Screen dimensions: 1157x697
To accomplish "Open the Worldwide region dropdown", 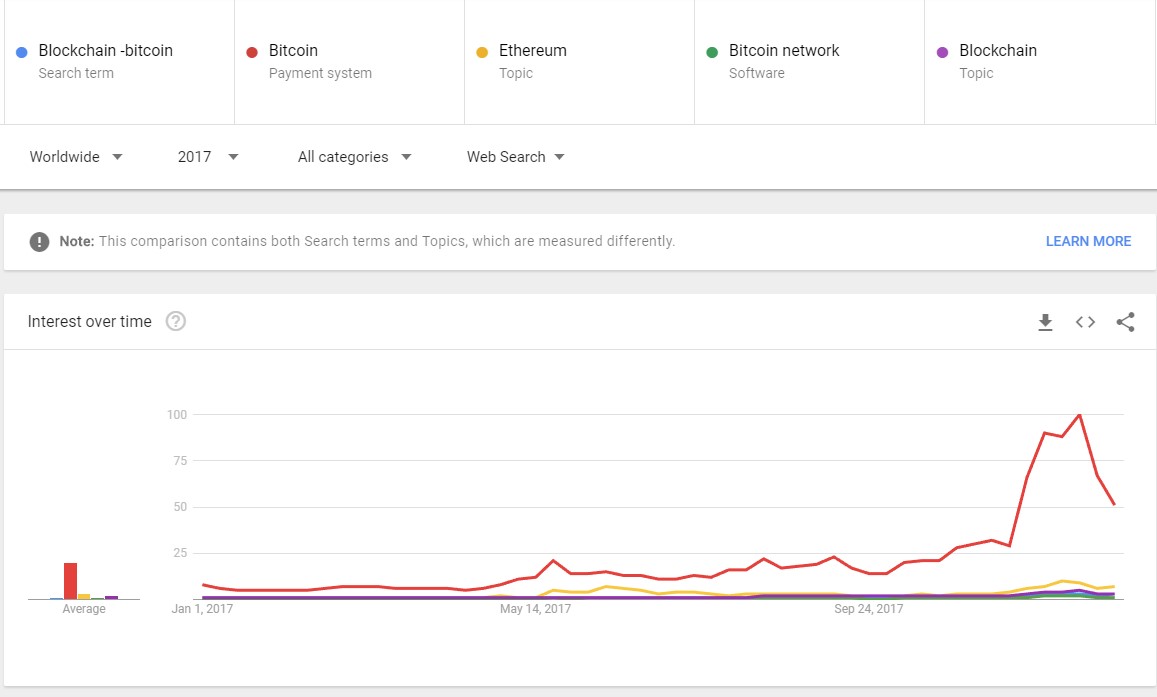I will (x=76, y=157).
